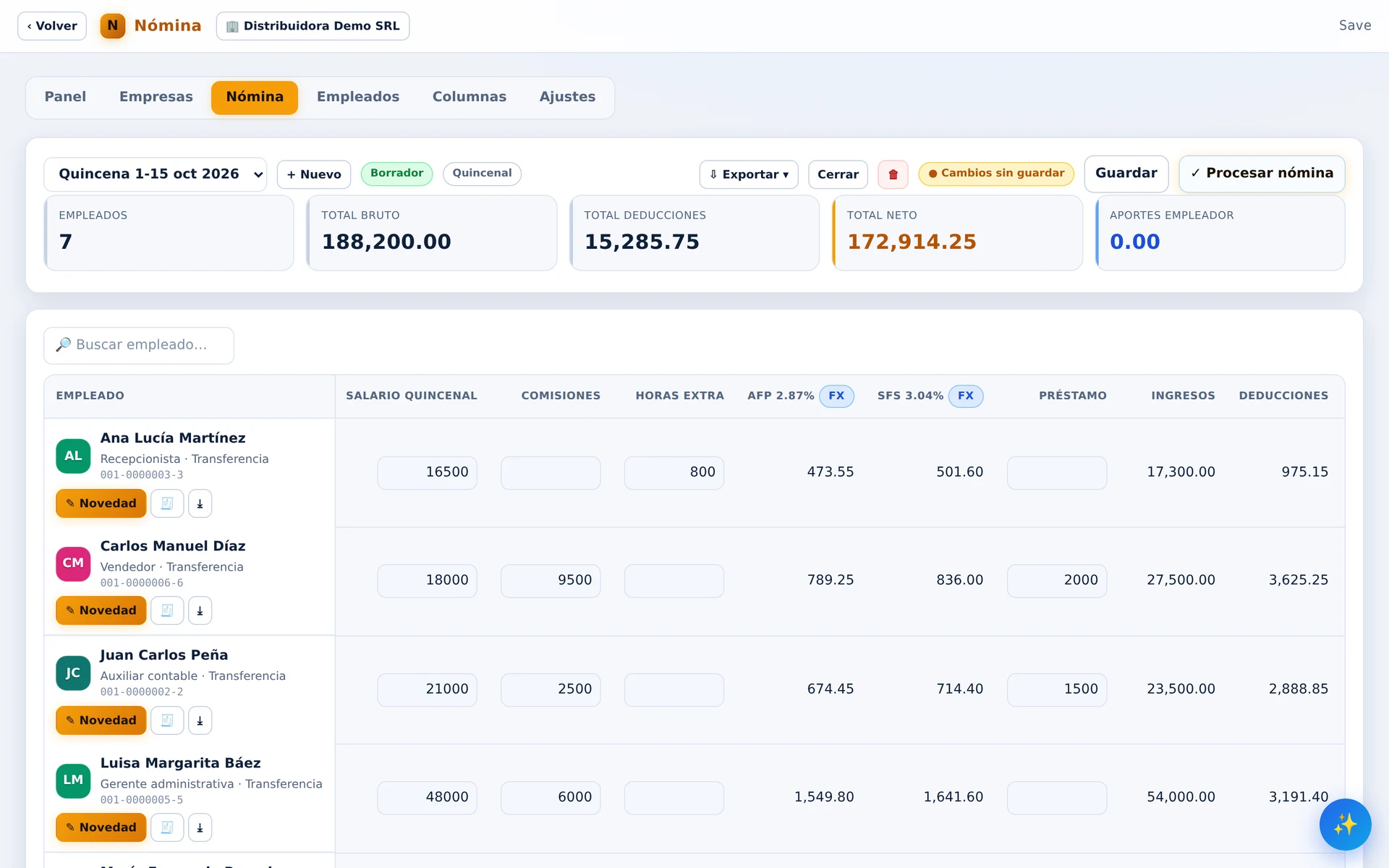The width and height of the screenshot is (1389, 868).
Task: Open receipt icon for Juan Carlos Peña
Action: click(x=167, y=720)
